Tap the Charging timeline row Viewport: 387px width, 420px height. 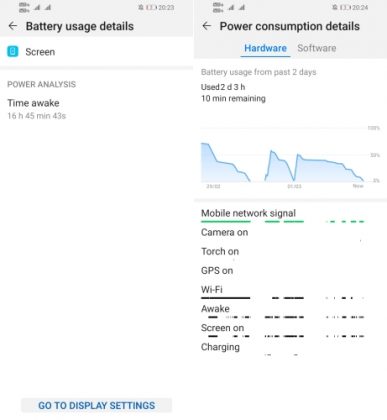(283, 349)
